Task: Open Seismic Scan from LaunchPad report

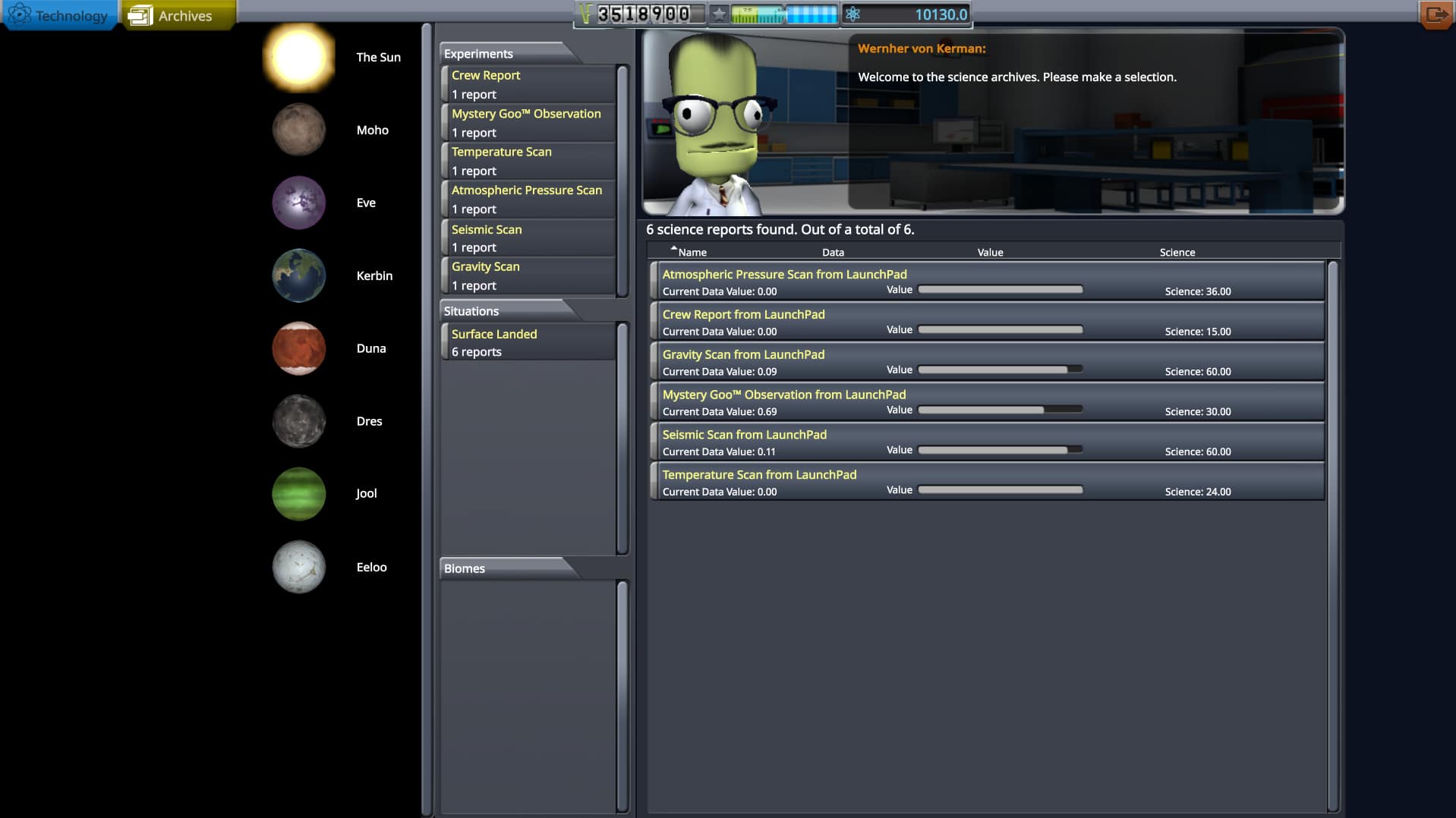Action: [x=988, y=442]
